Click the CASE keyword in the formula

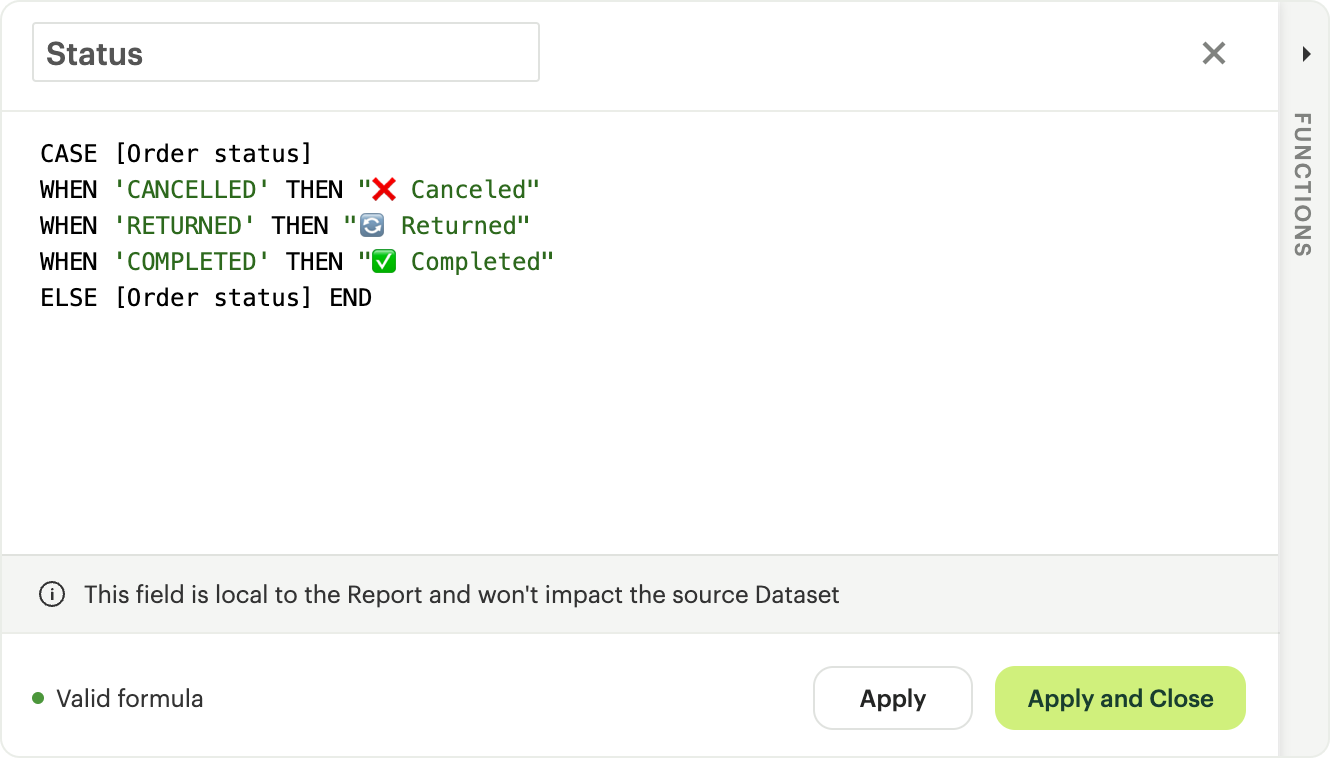69,154
